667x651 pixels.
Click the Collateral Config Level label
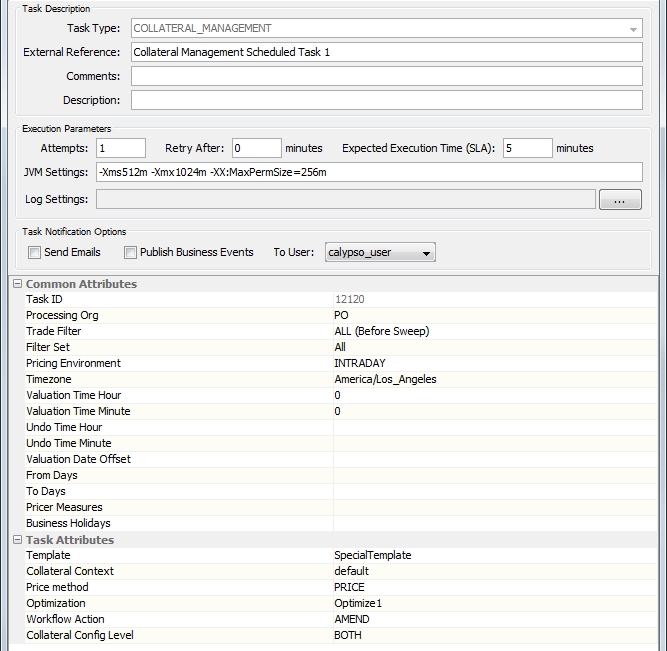click(x=80, y=635)
